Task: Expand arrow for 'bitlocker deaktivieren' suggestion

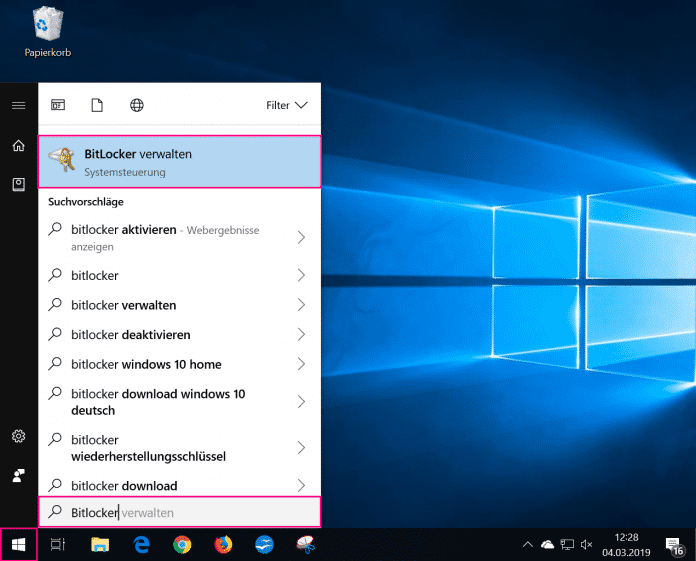Action: 301,335
